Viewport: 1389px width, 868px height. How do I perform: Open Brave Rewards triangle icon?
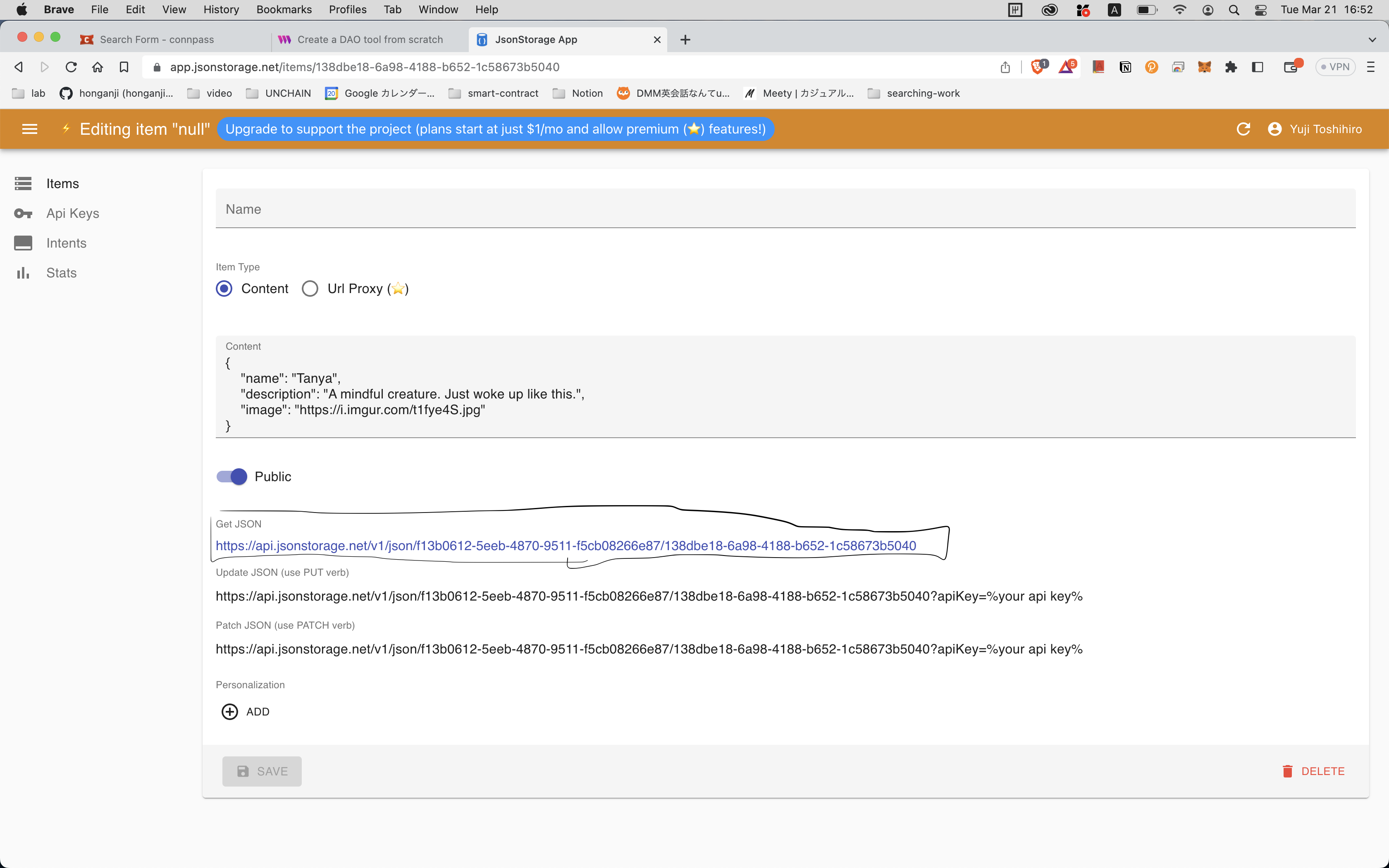point(1067,67)
